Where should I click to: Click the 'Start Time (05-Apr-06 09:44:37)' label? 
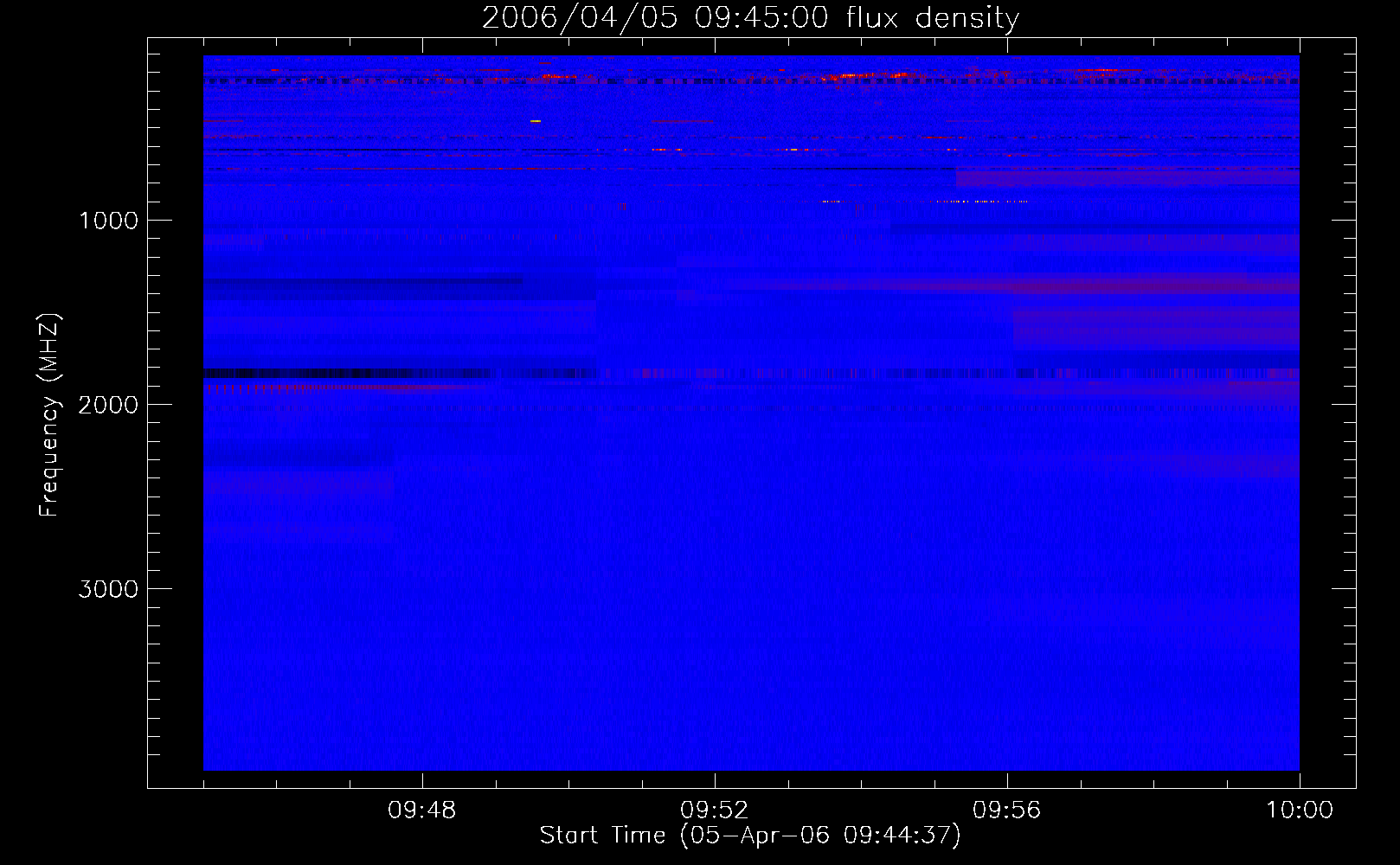tap(750, 836)
